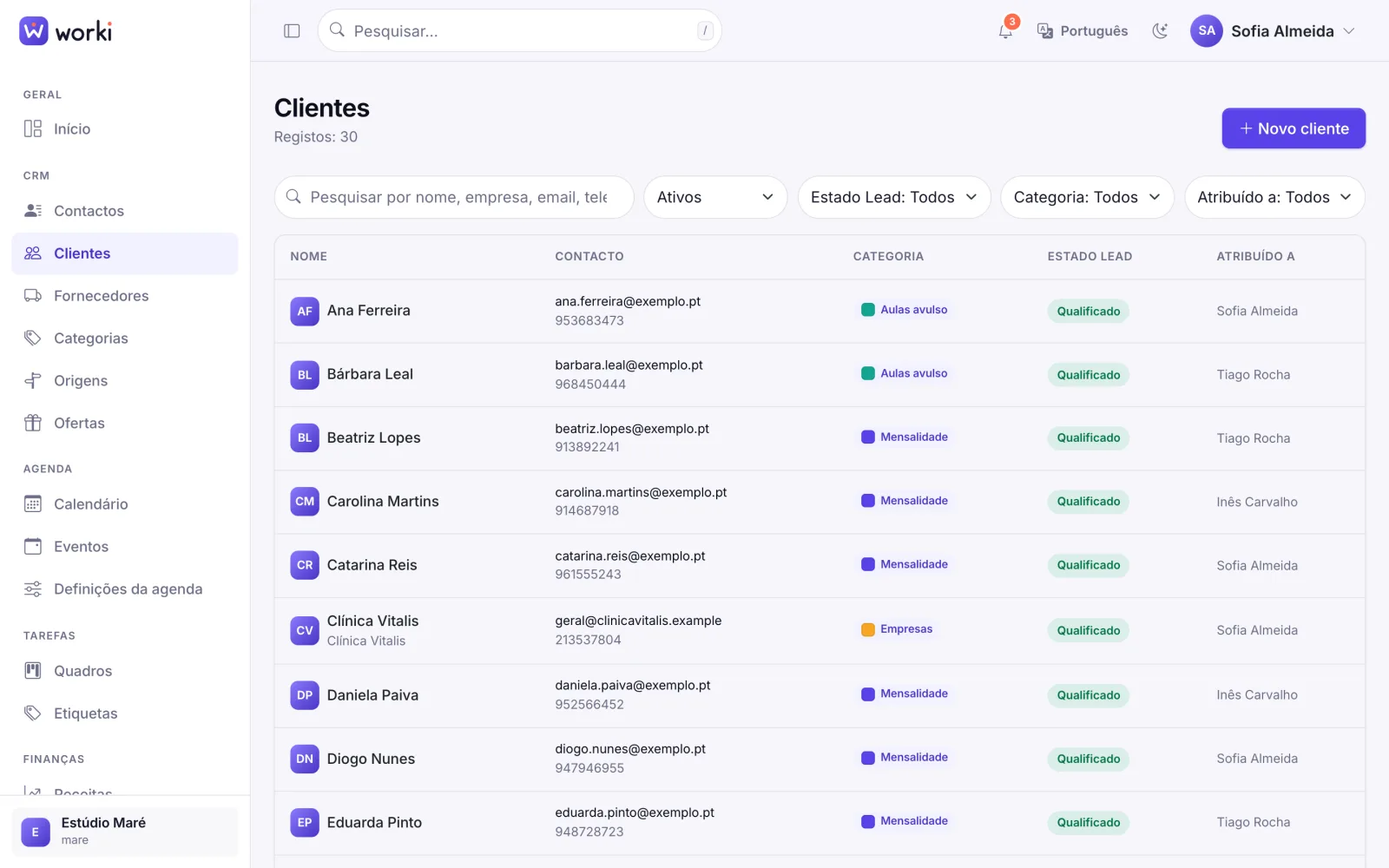Click the Definições da agenda sliders icon
1389x868 pixels.
click(33, 589)
